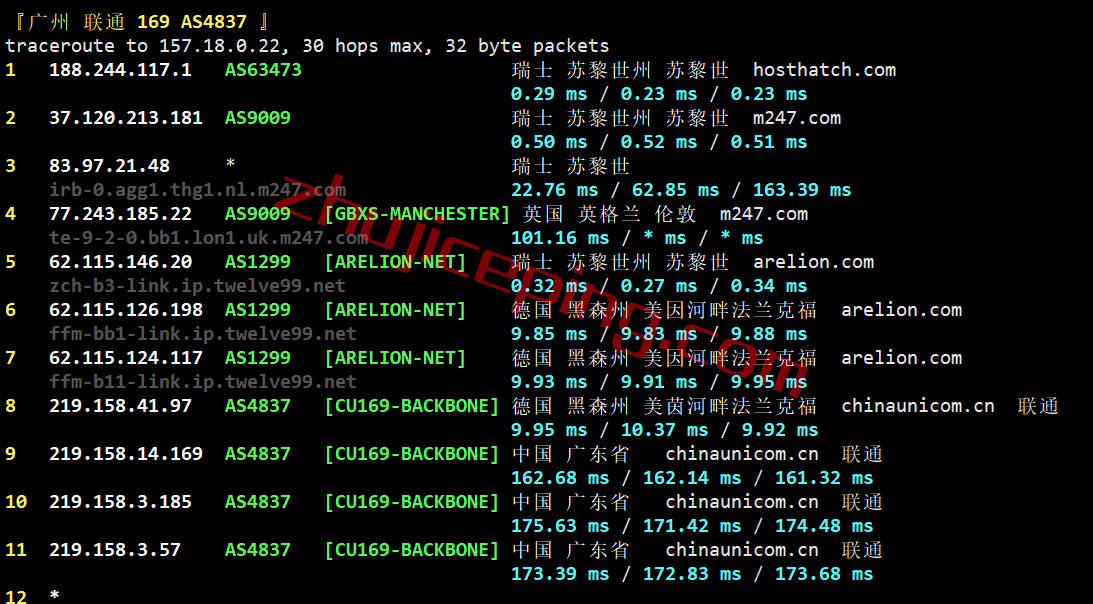Select hop 9 IP 219.158.14.169
The image size is (1093, 604).
(125, 454)
